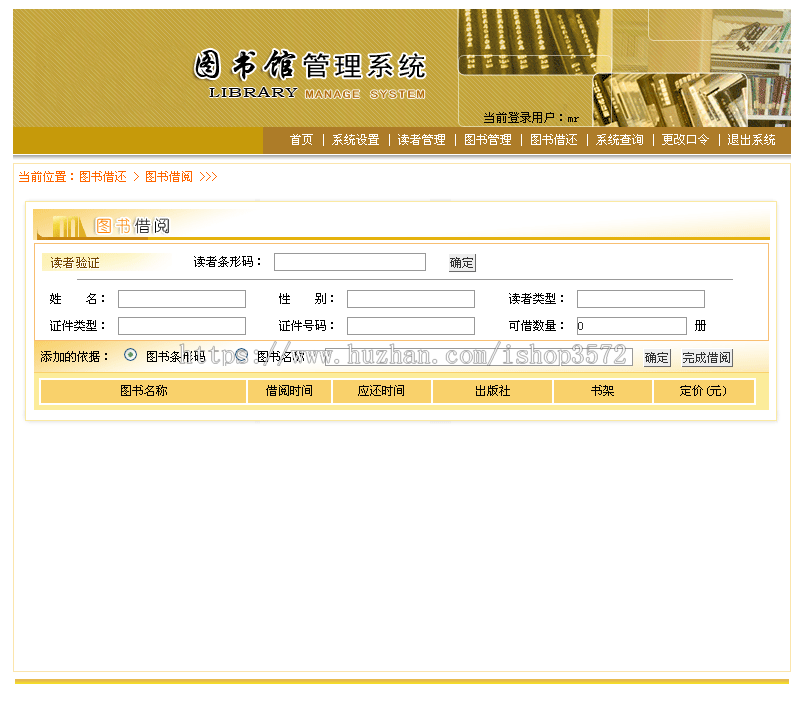Click the 可借数量 field showing 0

click(x=632, y=326)
